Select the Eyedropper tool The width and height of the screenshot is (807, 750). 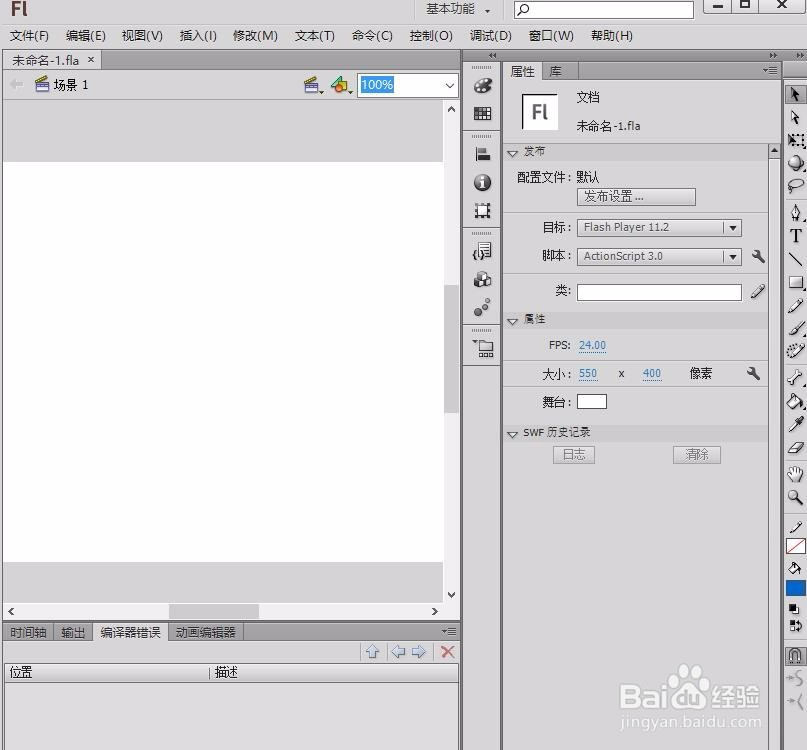(x=796, y=424)
